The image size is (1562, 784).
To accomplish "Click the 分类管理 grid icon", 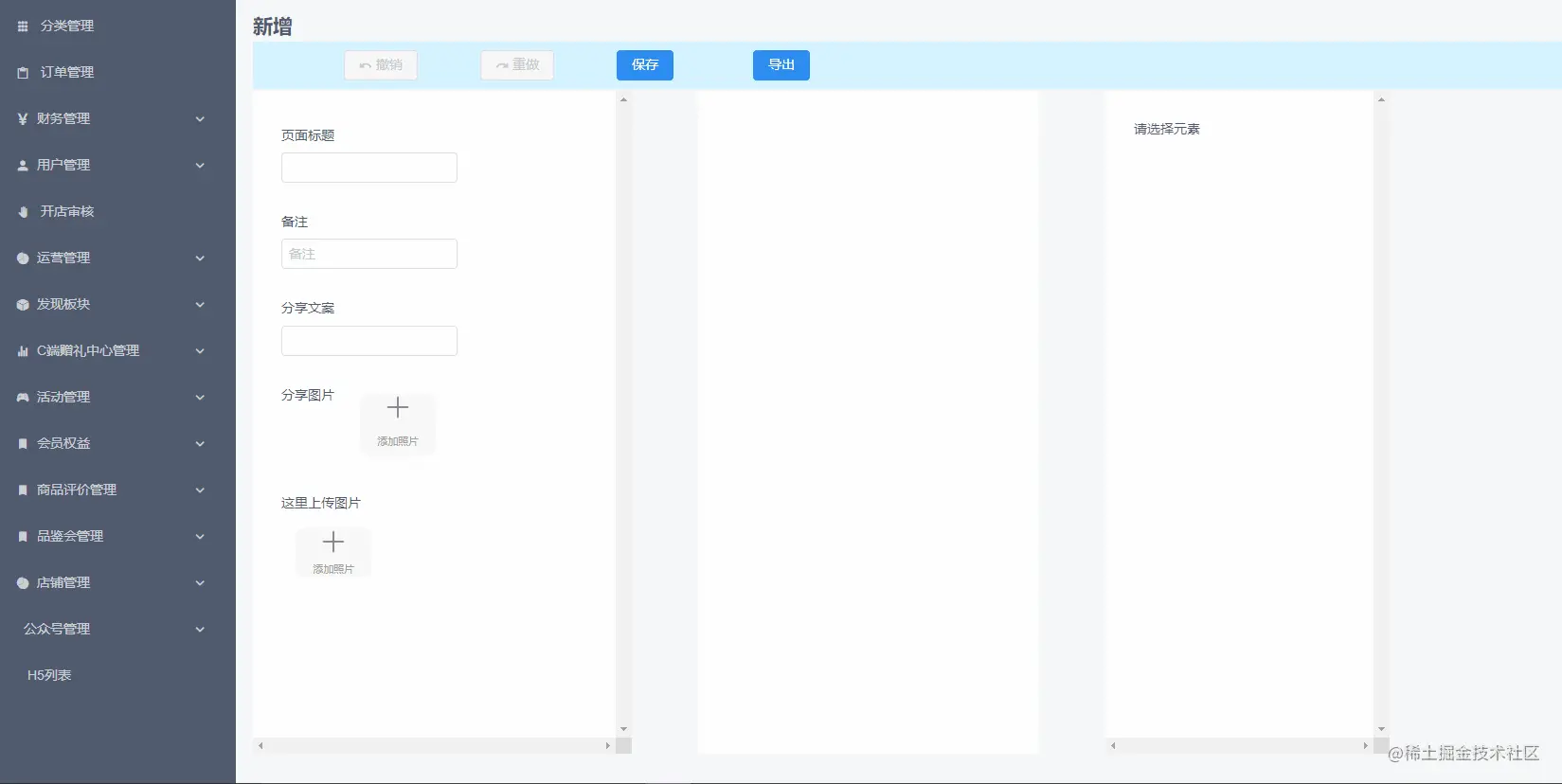I will pos(23,27).
